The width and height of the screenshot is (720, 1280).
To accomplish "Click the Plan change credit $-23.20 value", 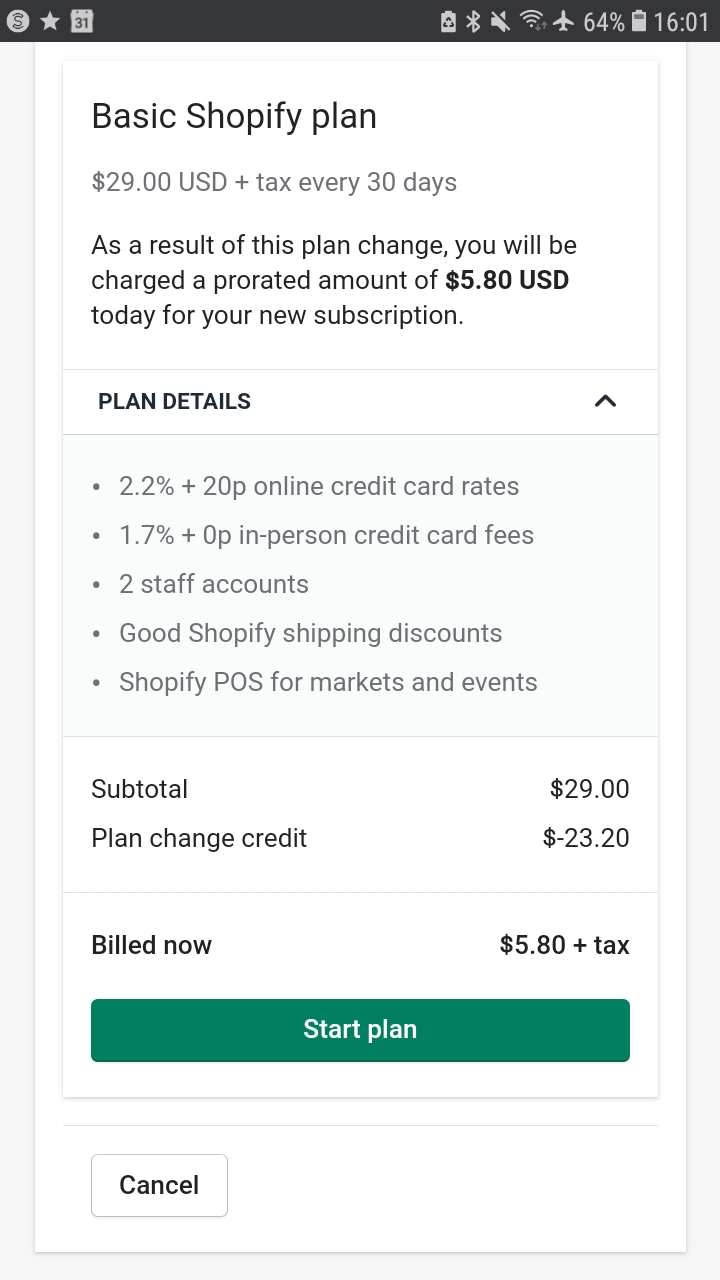I will pos(586,838).
